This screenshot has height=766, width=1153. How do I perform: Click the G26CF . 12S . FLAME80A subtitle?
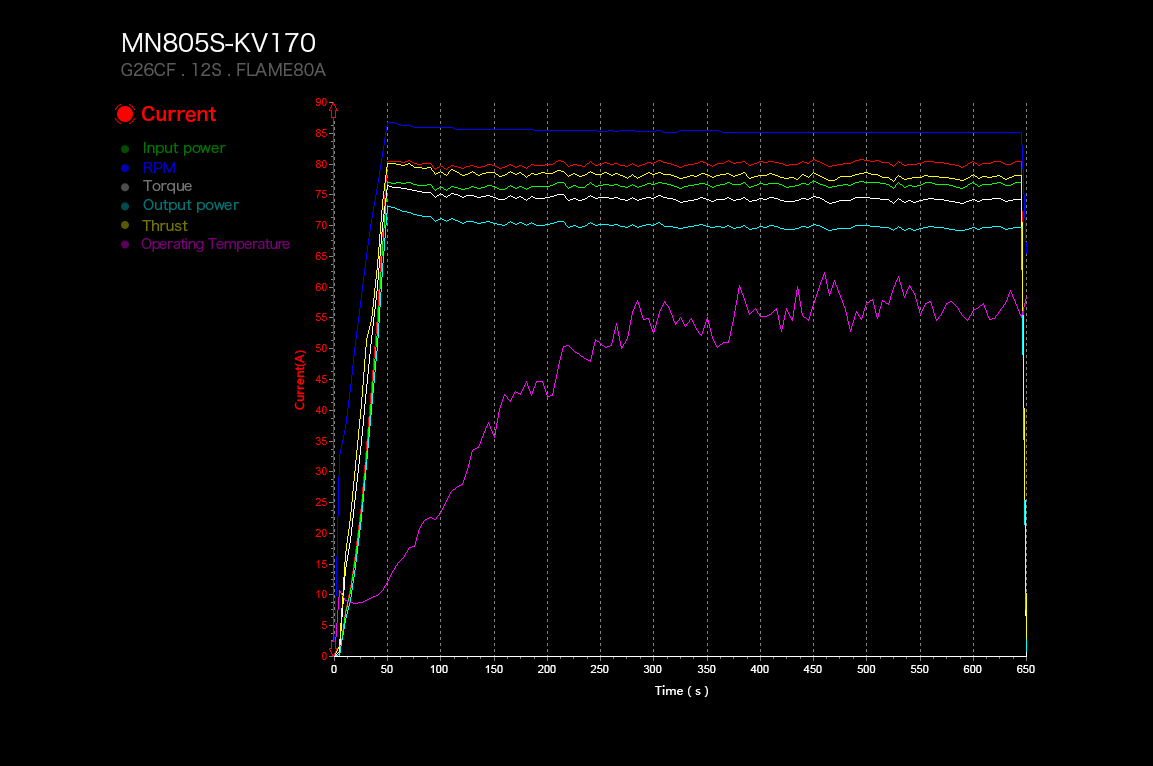pyautogui.click(x=223, y=70)
